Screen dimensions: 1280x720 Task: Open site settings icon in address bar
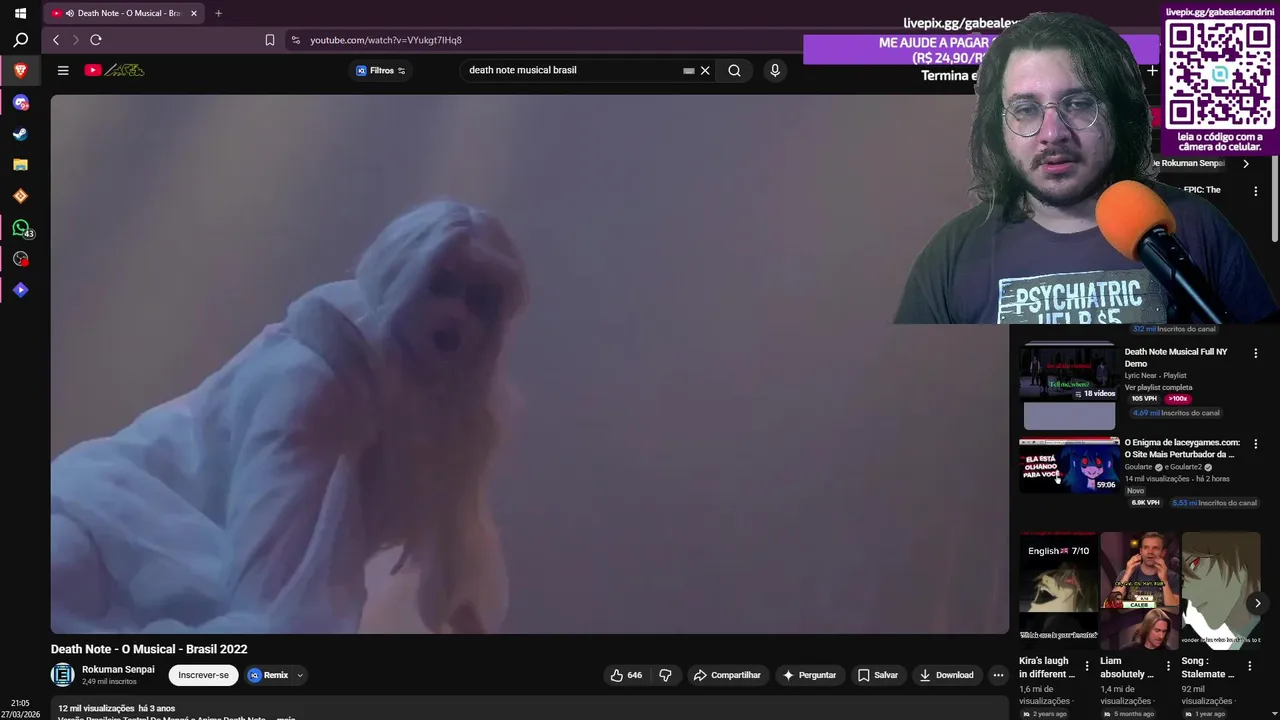(x=295, y=40)
